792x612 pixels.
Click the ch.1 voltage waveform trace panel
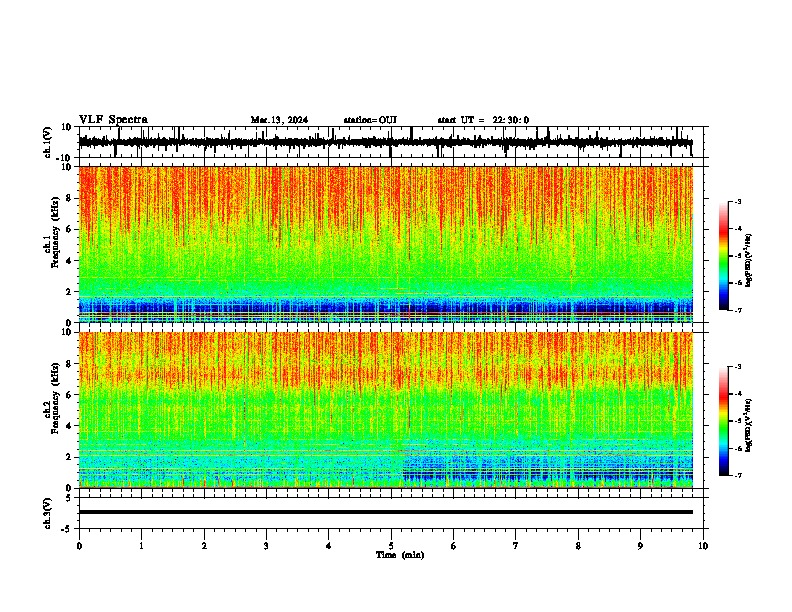click(x=391, y=142)
